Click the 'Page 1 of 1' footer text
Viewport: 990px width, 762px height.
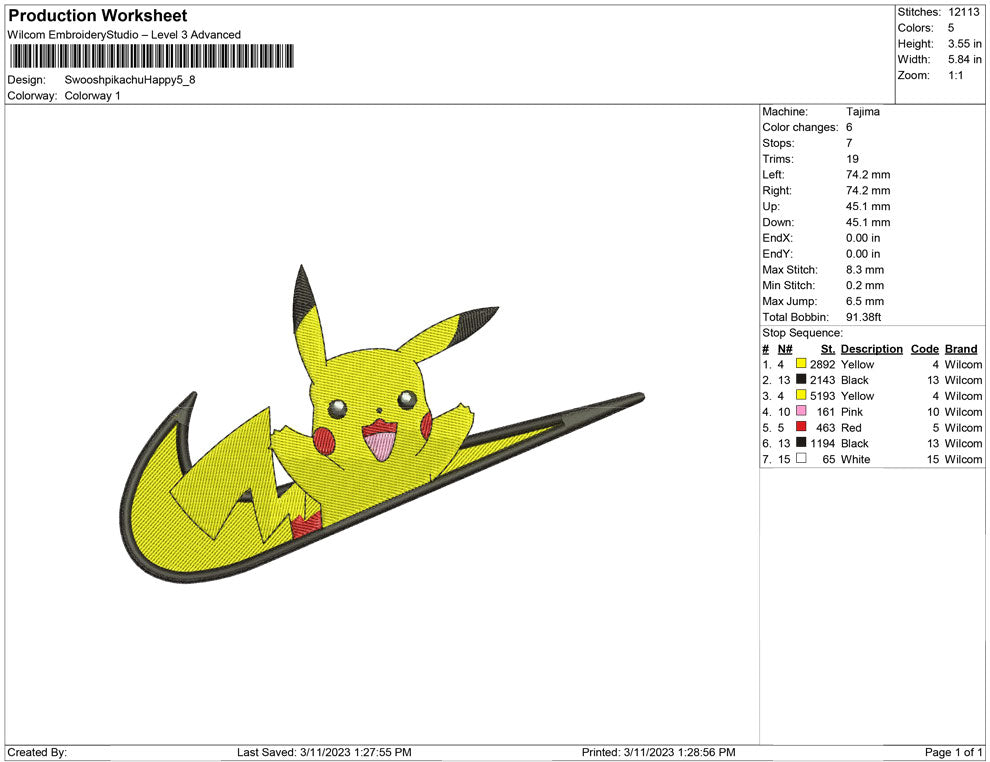(953, 752)
